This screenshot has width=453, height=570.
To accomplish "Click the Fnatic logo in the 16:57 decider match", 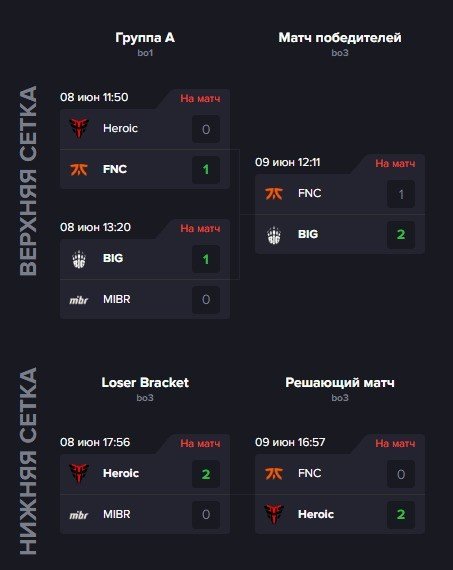I will (x=274, y=473).
